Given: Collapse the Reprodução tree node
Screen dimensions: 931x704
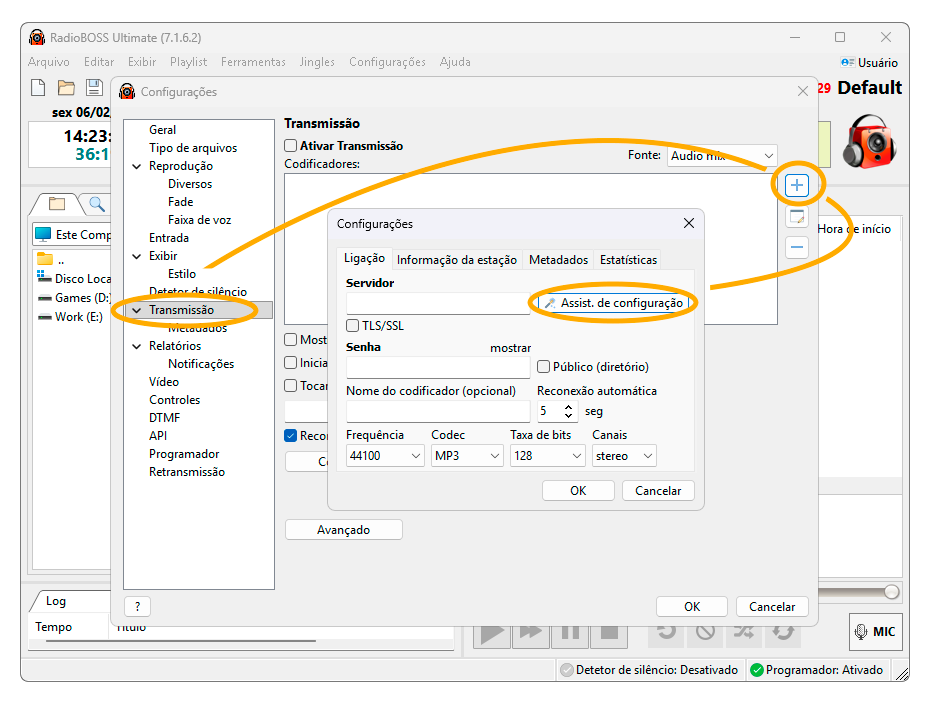Looking at the screenshot, I should tap(137, 166).
